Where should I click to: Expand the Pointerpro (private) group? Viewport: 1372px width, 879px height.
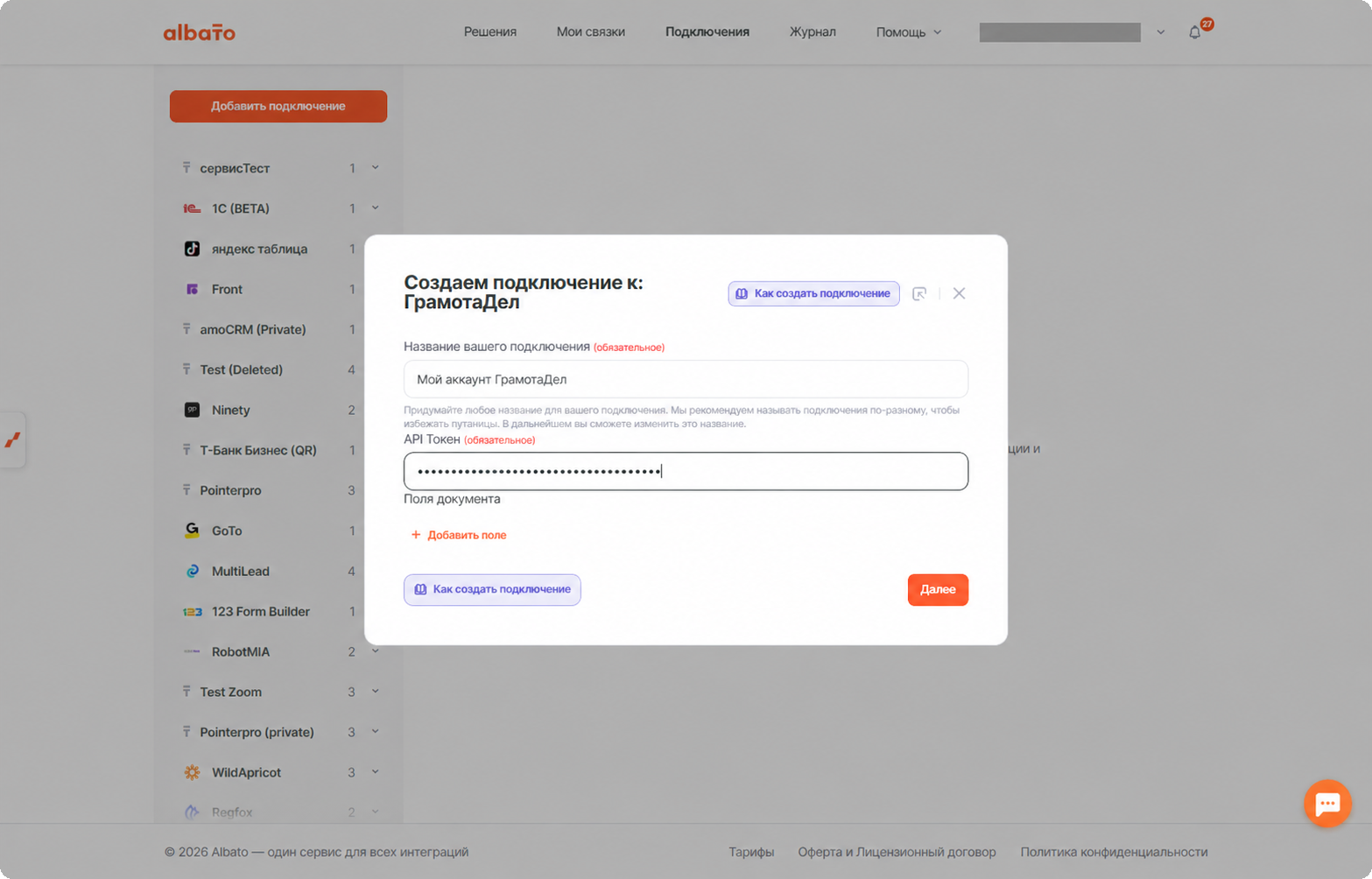(375, 731)
